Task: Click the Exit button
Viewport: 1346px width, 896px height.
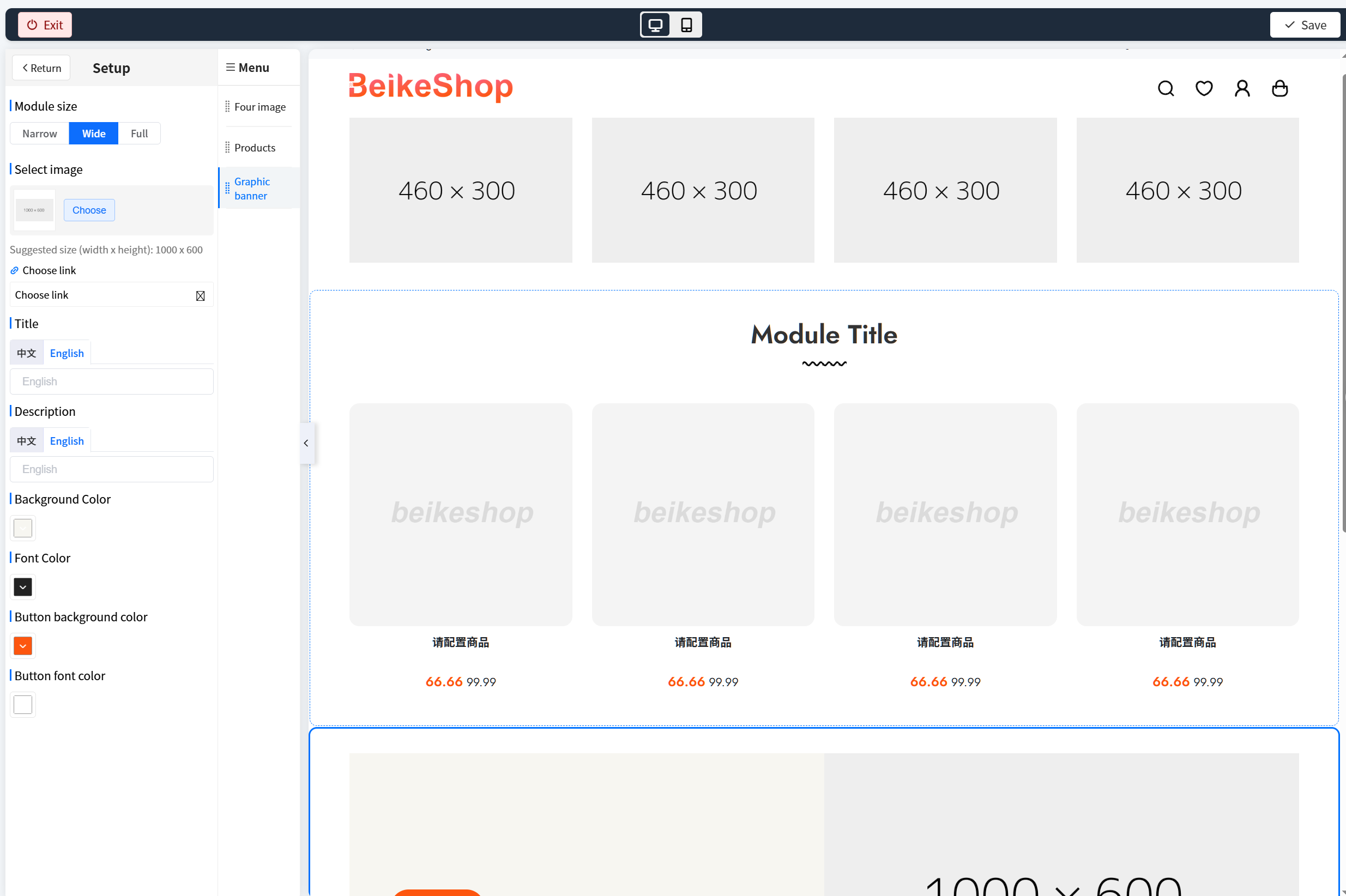Action: coord(45,25)
